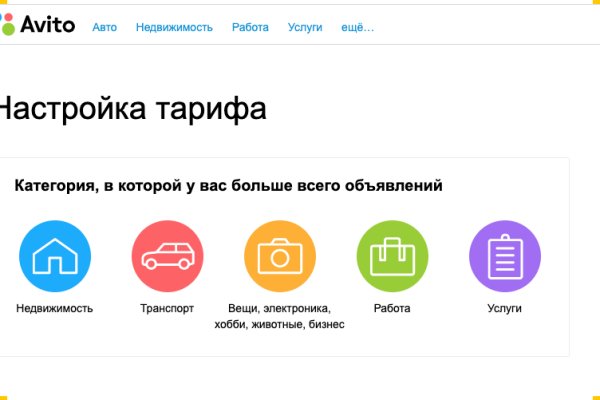Image resolution: width=600 pixels, height=400 pixels.
Task: Open Недвижимость in the top navigation bar
Action: [174, 27]
